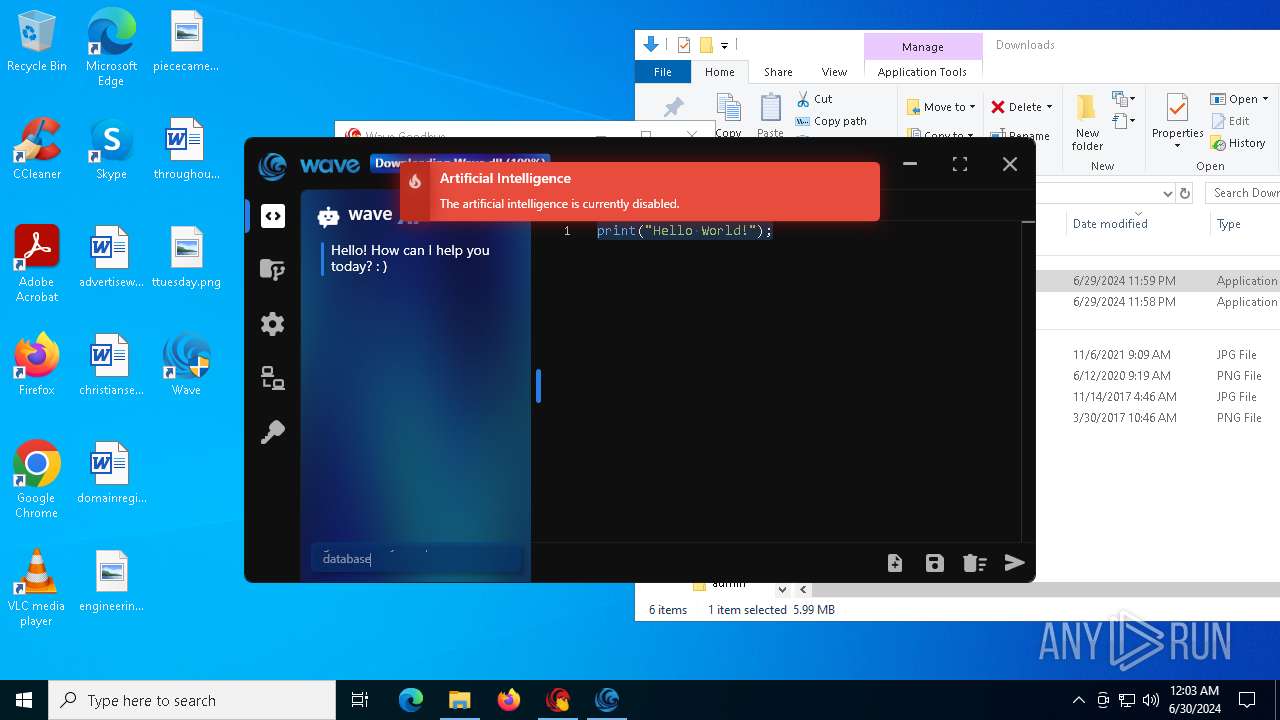Click the save script icon in Wave editor
This screenshot has height=720, width=1280.
935,563
